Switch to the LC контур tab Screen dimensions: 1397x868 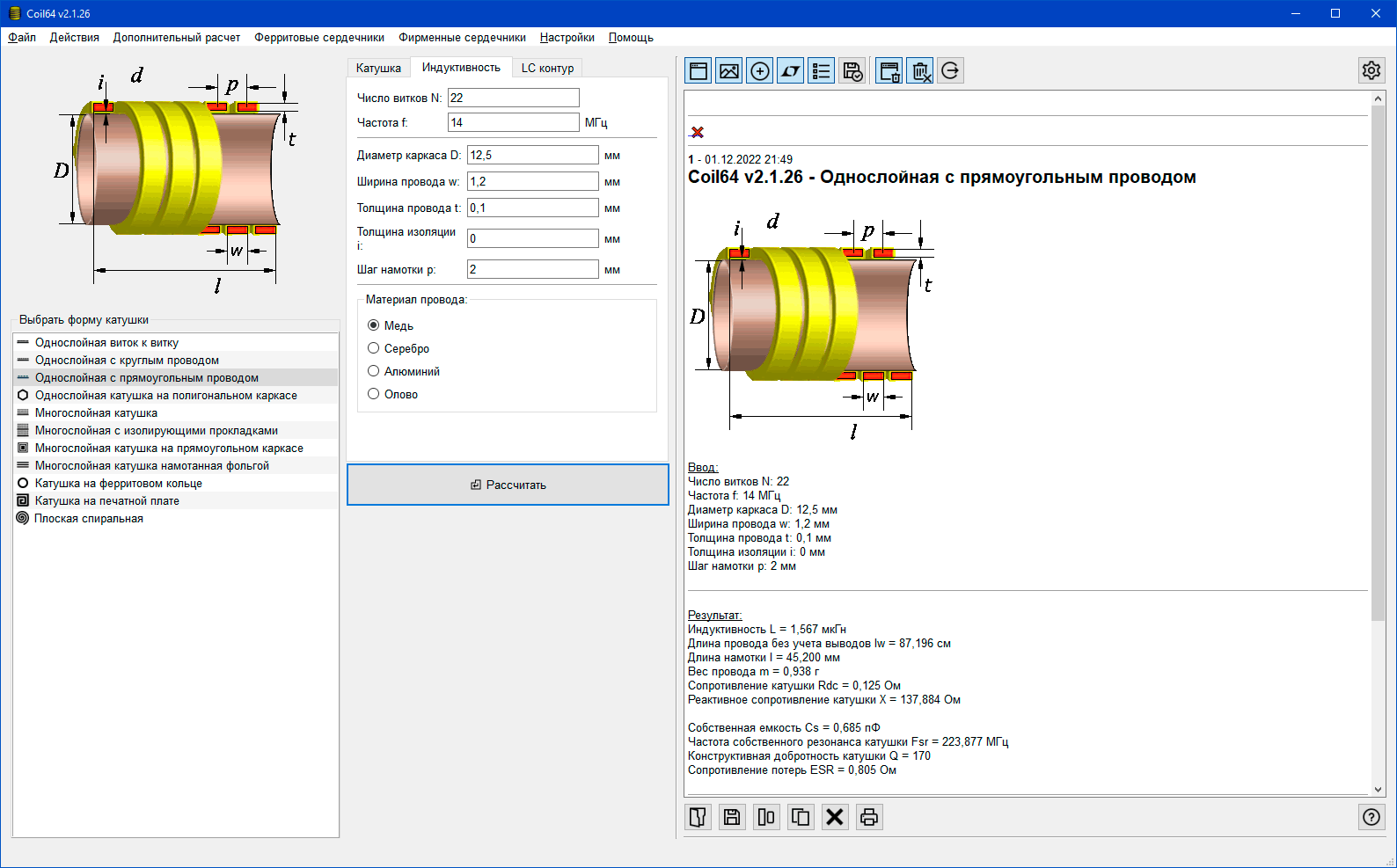547,68
